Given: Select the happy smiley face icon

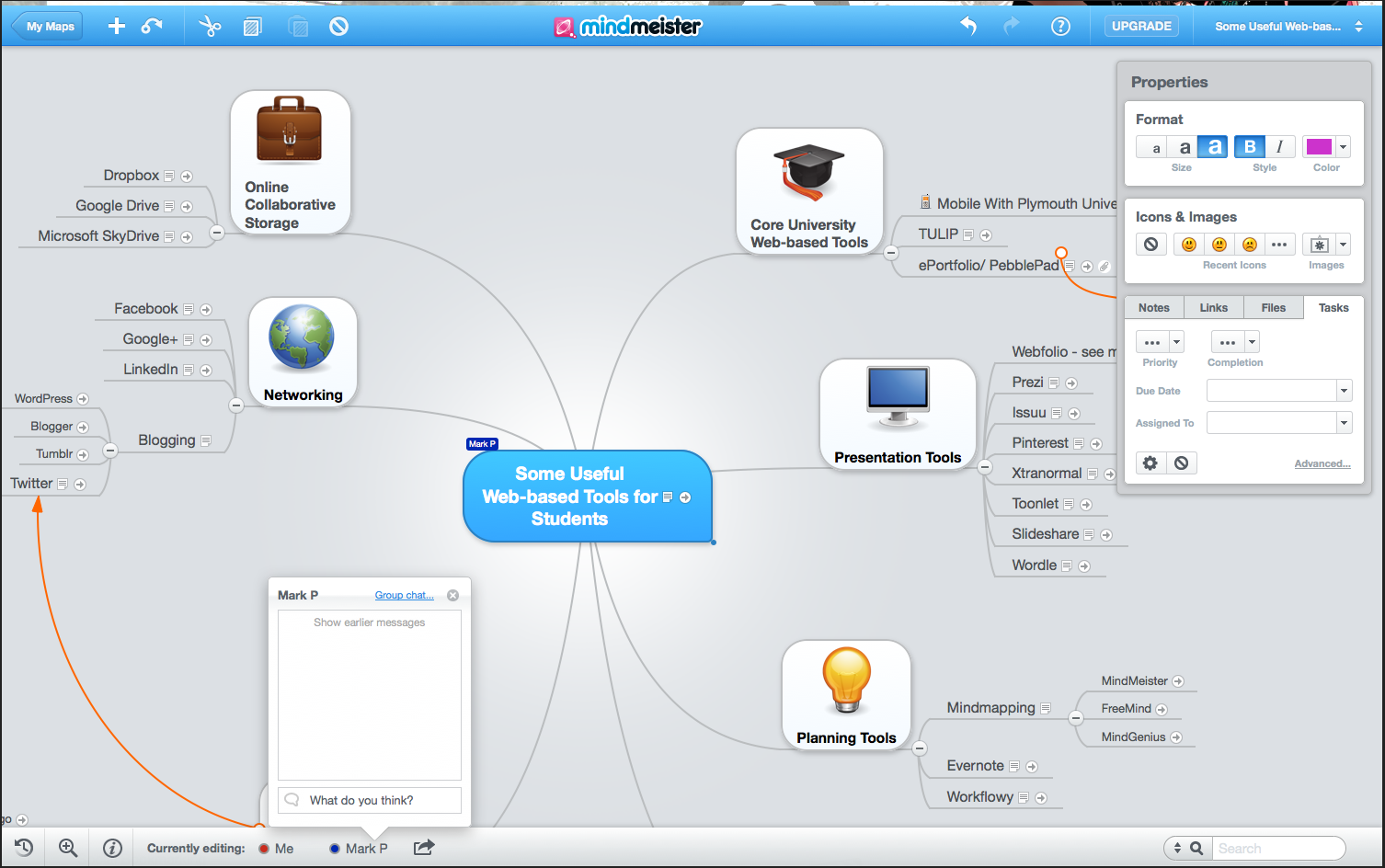Looking at the screenshot, I should (1189, 245).
